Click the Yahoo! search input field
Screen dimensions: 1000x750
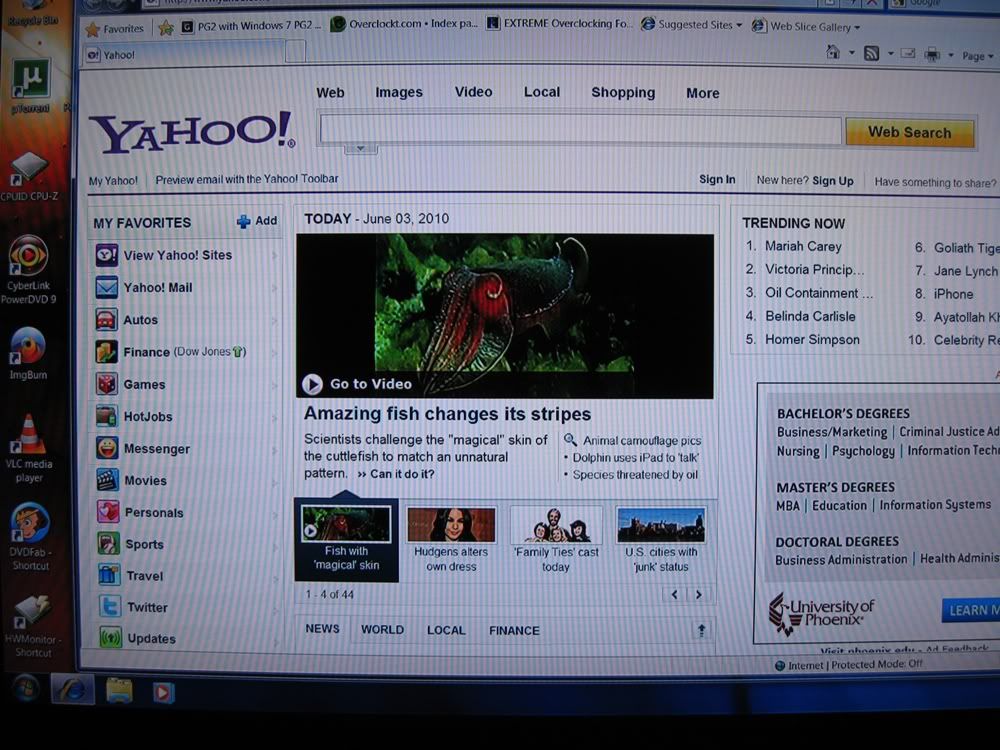[580, 130]
